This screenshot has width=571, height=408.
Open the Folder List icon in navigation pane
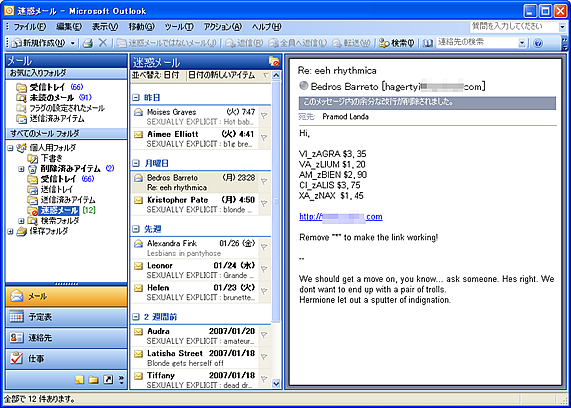point(94,380)
